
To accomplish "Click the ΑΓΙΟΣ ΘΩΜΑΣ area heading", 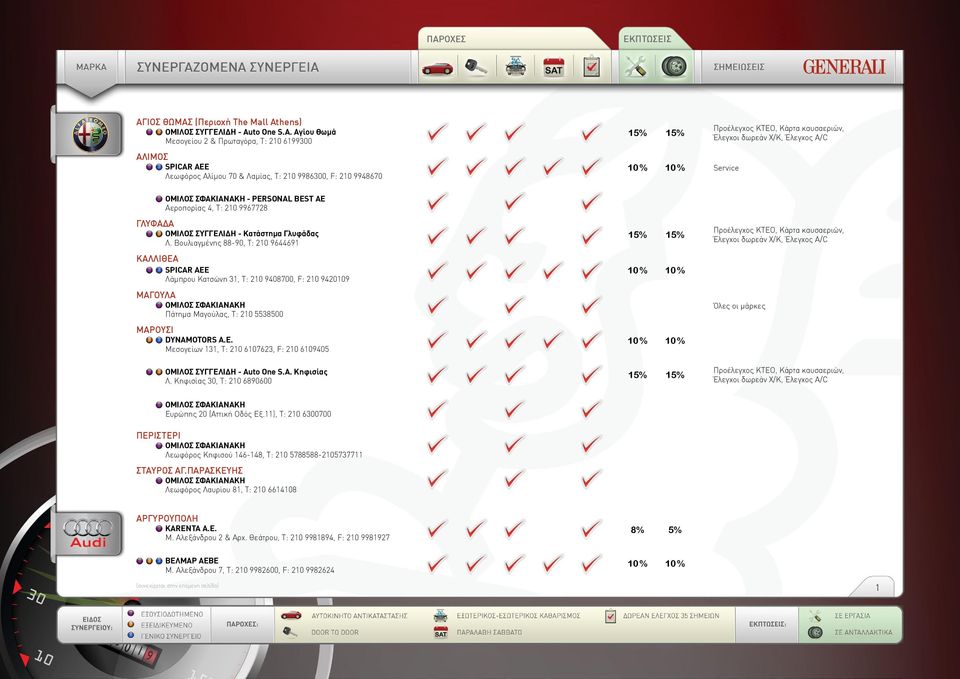I will tap(219, 122).
